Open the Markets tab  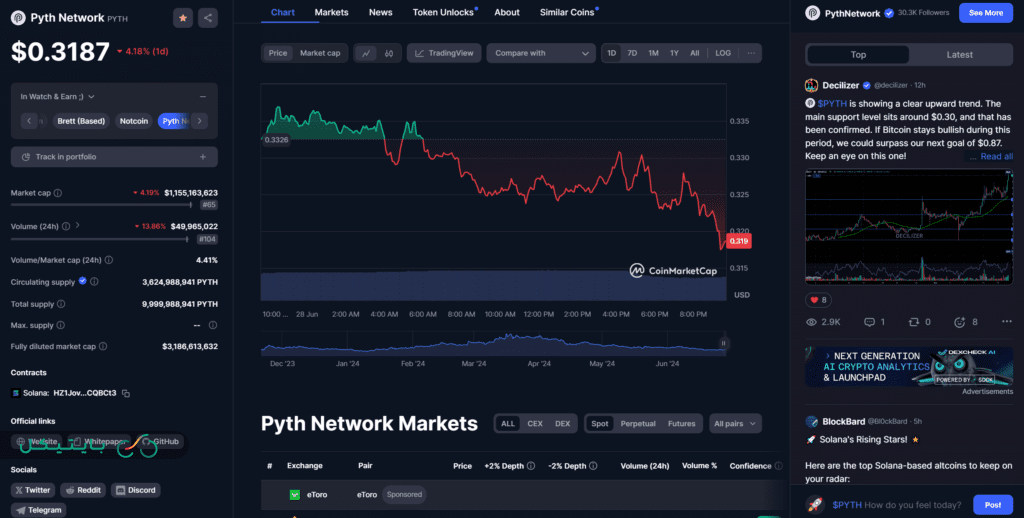click(331, 12)
